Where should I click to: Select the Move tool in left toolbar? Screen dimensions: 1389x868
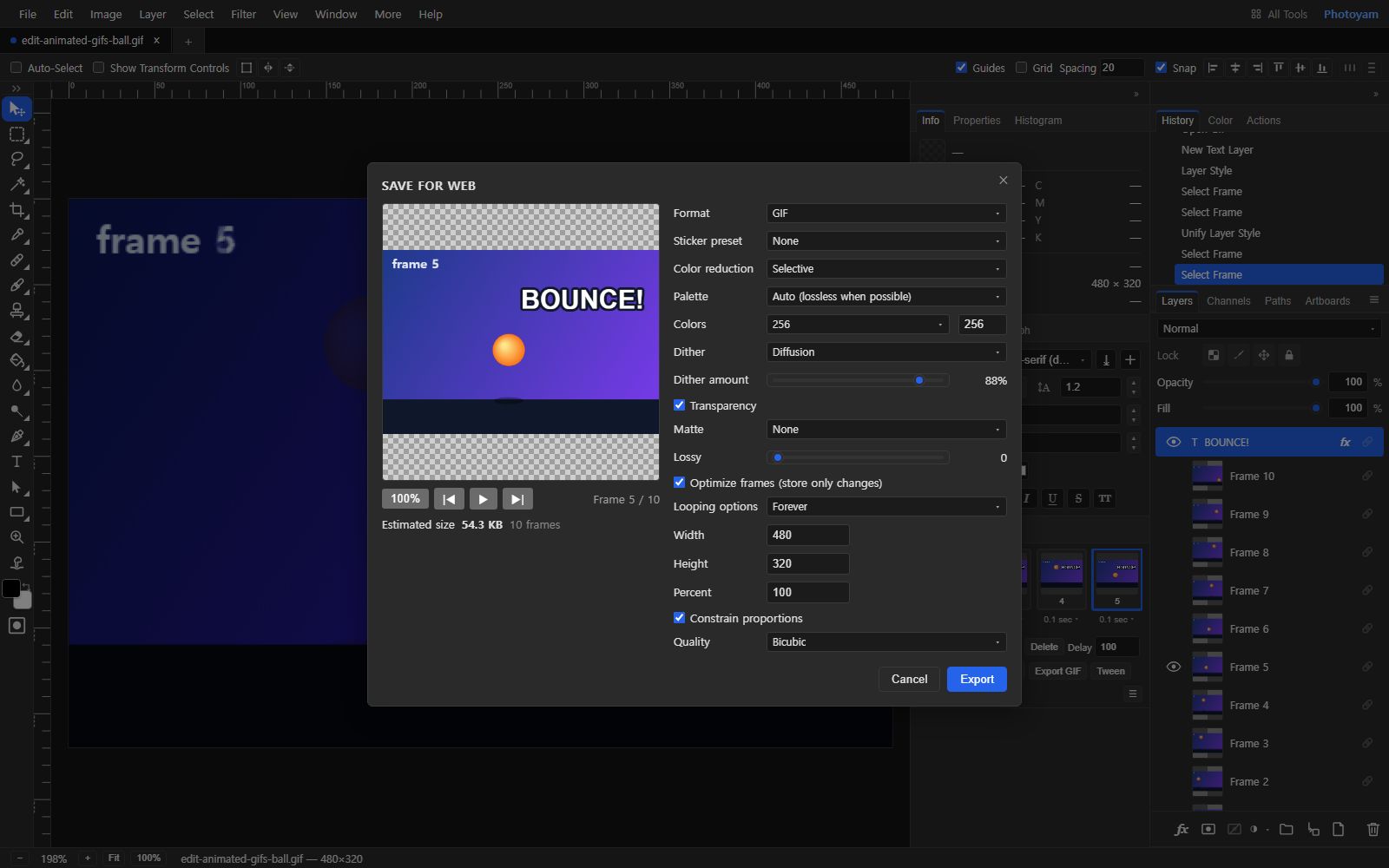(16, 108)
